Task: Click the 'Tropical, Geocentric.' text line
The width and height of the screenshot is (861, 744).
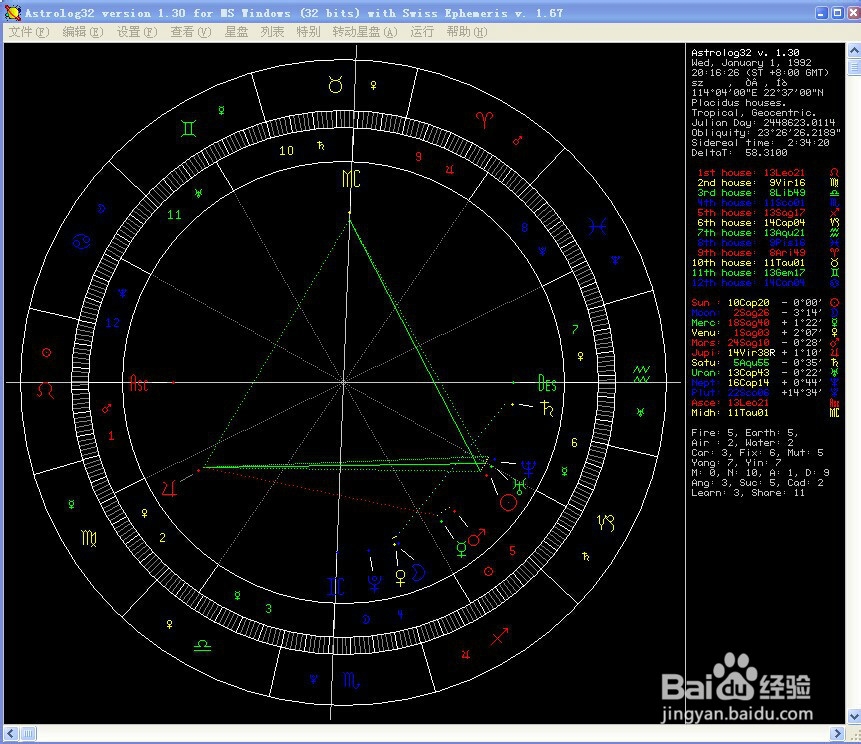Action: [x=753, y=113]
